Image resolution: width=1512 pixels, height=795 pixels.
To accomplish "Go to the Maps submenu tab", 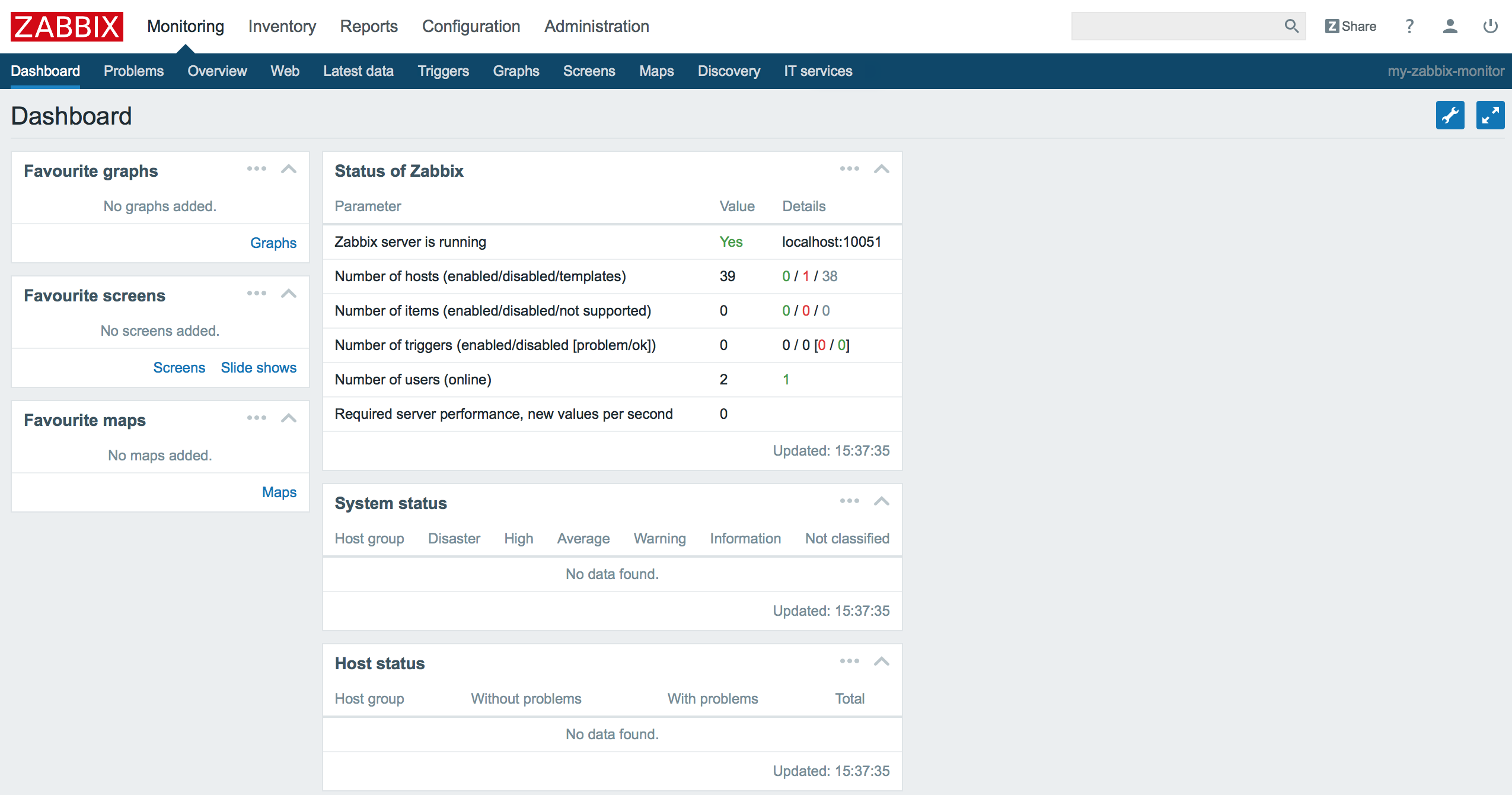I will [656, 71].
